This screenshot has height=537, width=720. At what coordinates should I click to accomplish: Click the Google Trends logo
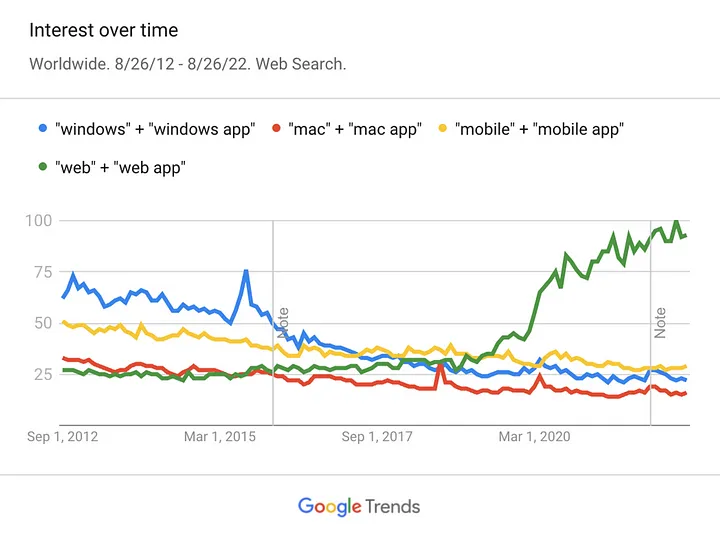pos(359,506)
